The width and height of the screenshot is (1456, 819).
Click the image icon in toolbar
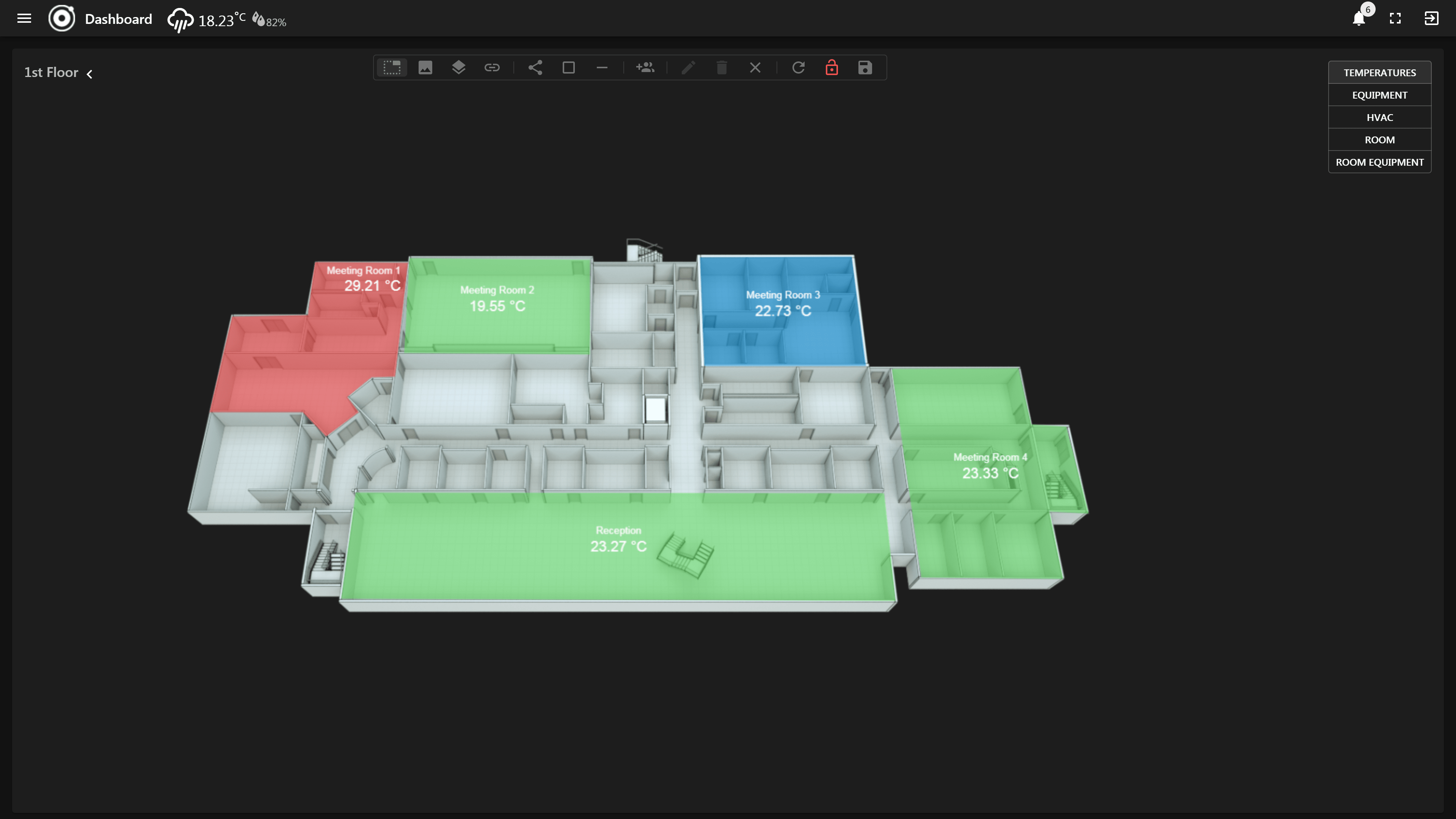[425, 68]
